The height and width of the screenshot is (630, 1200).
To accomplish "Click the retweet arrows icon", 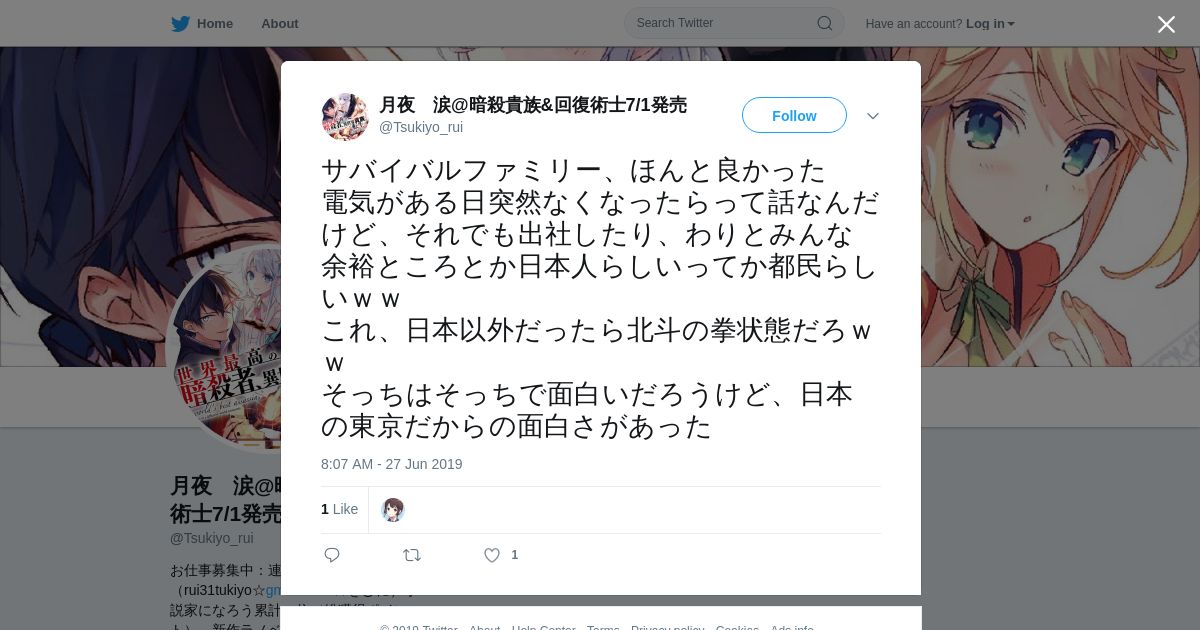I will (412, 555).
